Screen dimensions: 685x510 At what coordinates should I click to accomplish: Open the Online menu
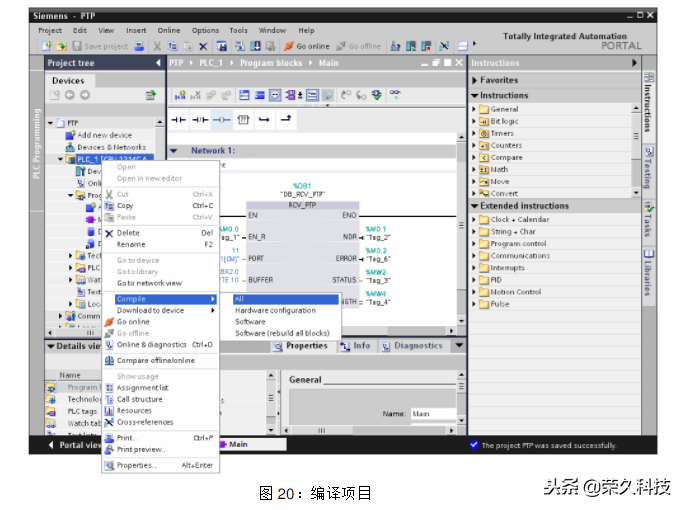(x=169, y=30)
